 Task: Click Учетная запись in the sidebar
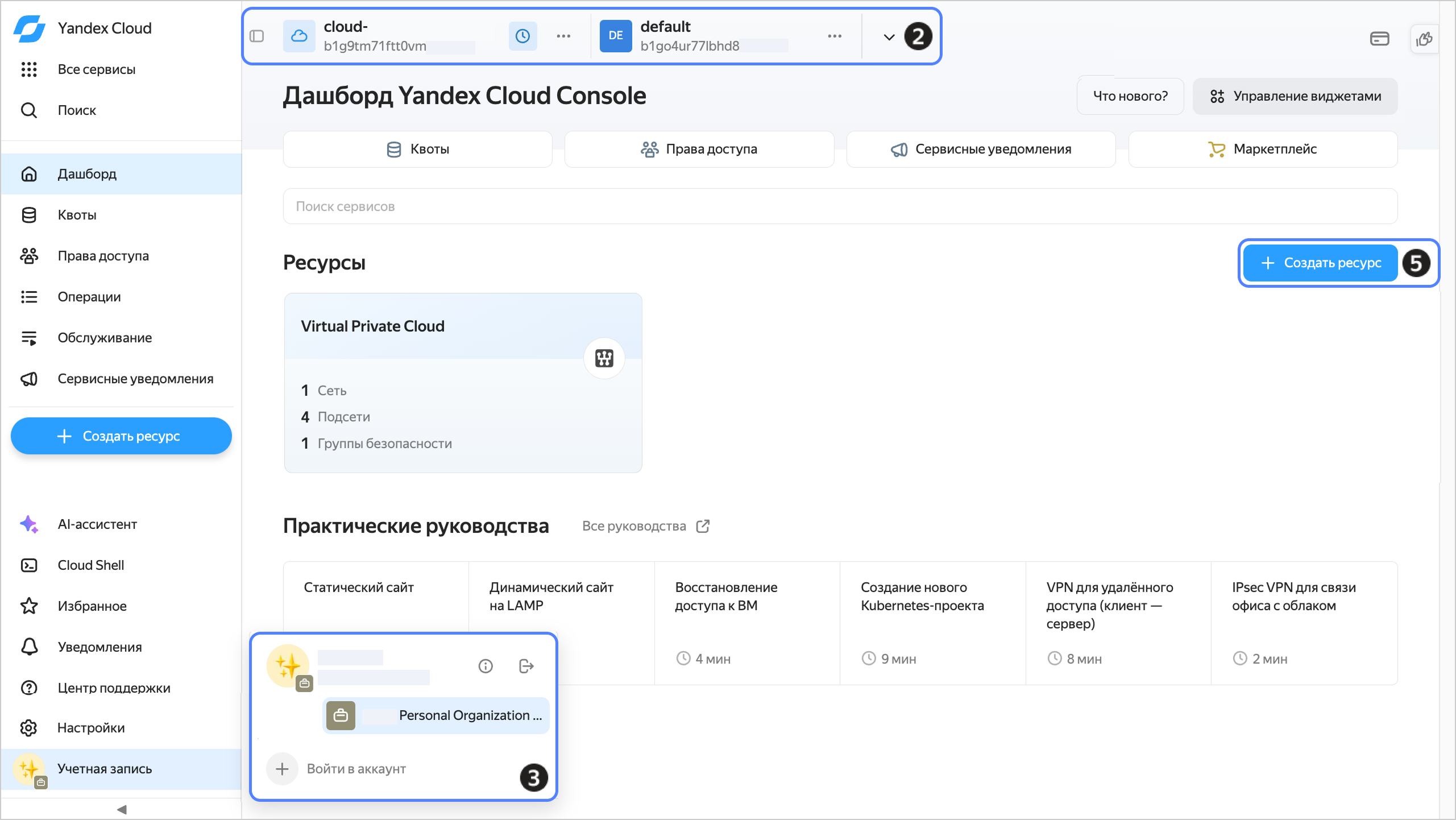(x=121, y=769)
